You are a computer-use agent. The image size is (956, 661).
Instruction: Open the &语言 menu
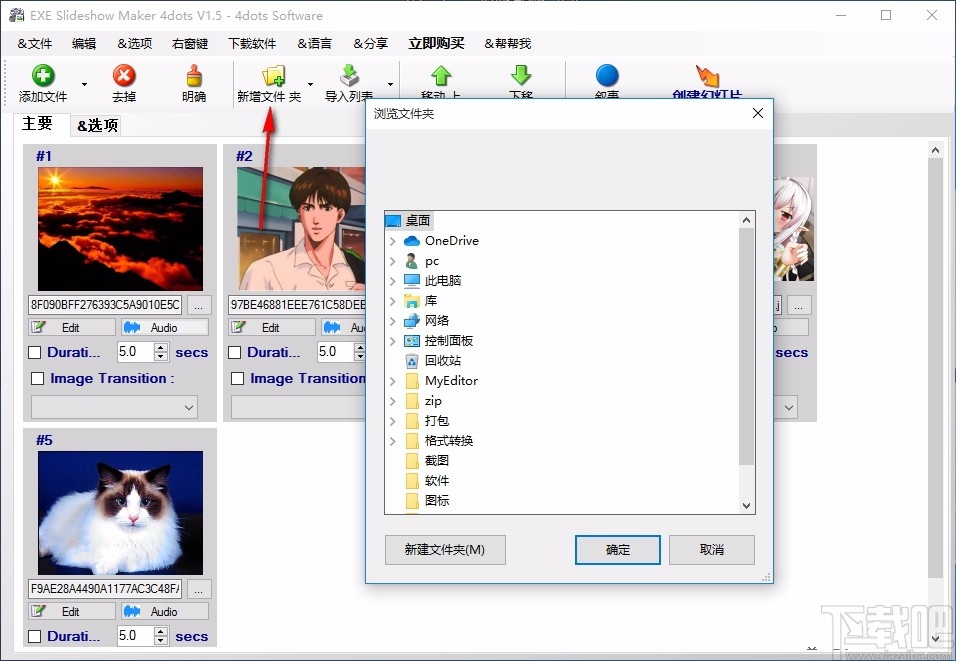point(314,43)
